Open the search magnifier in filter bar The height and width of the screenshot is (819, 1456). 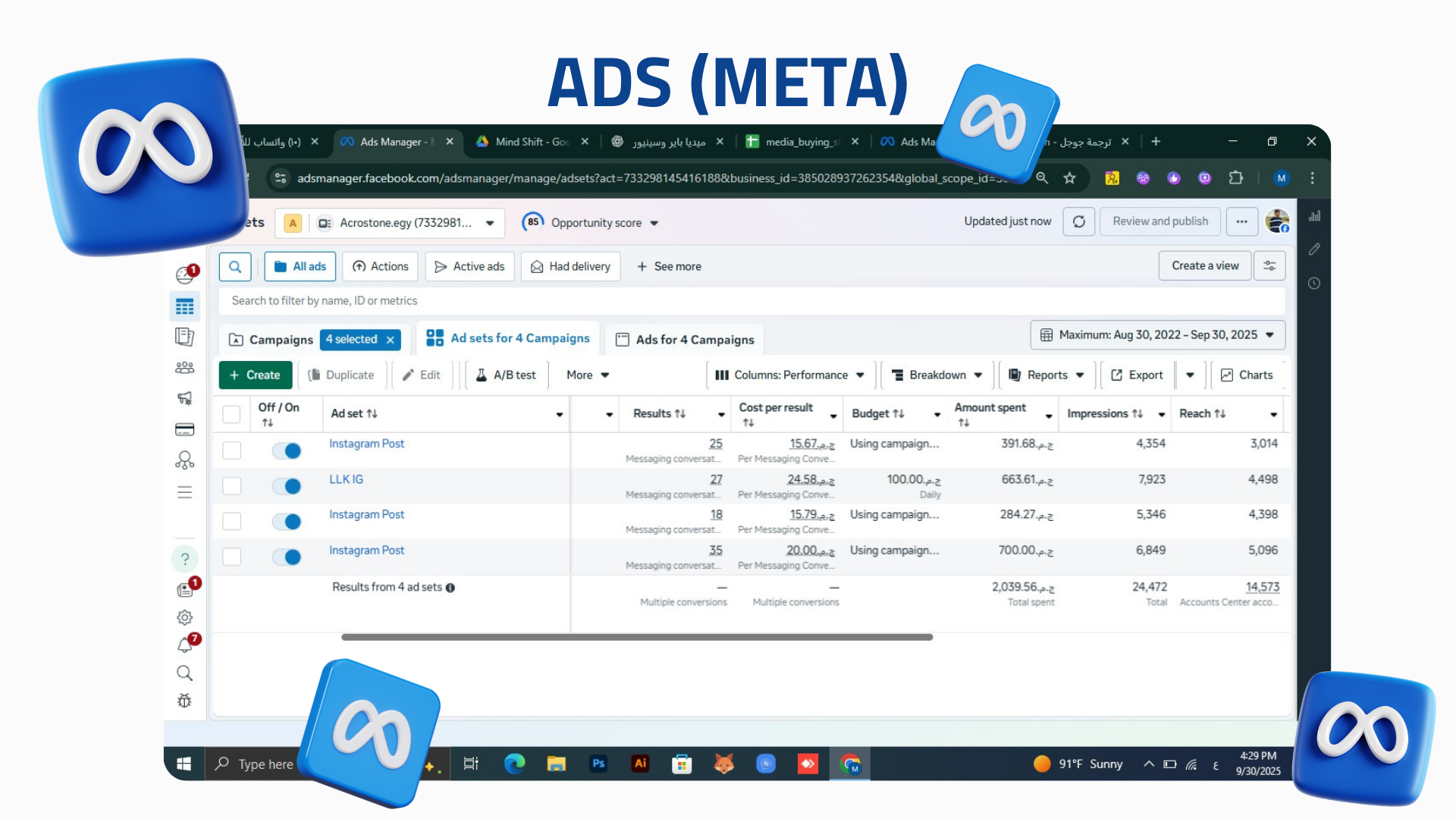coord(235,266)
